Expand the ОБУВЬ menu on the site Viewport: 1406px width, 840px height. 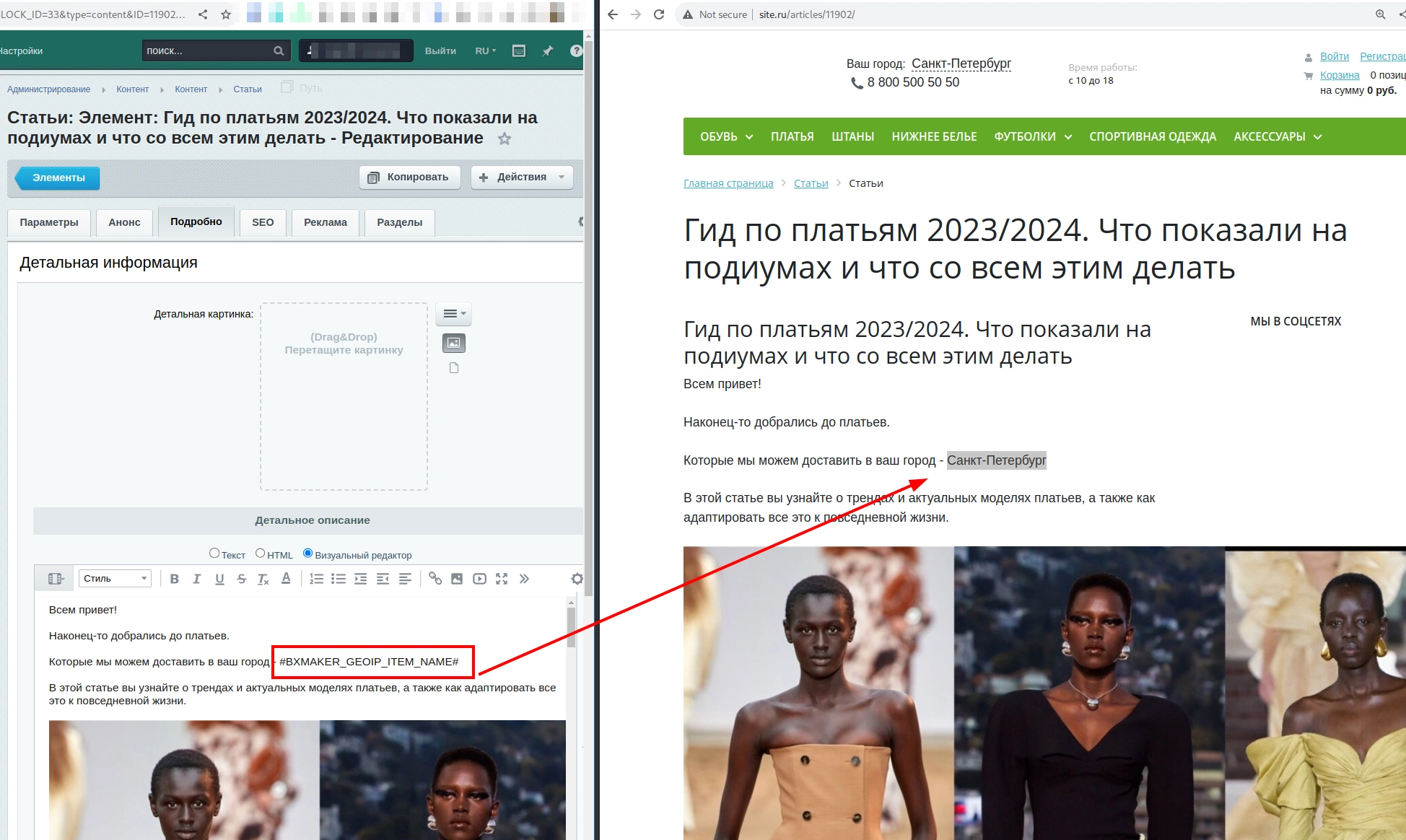click(726, 136)
